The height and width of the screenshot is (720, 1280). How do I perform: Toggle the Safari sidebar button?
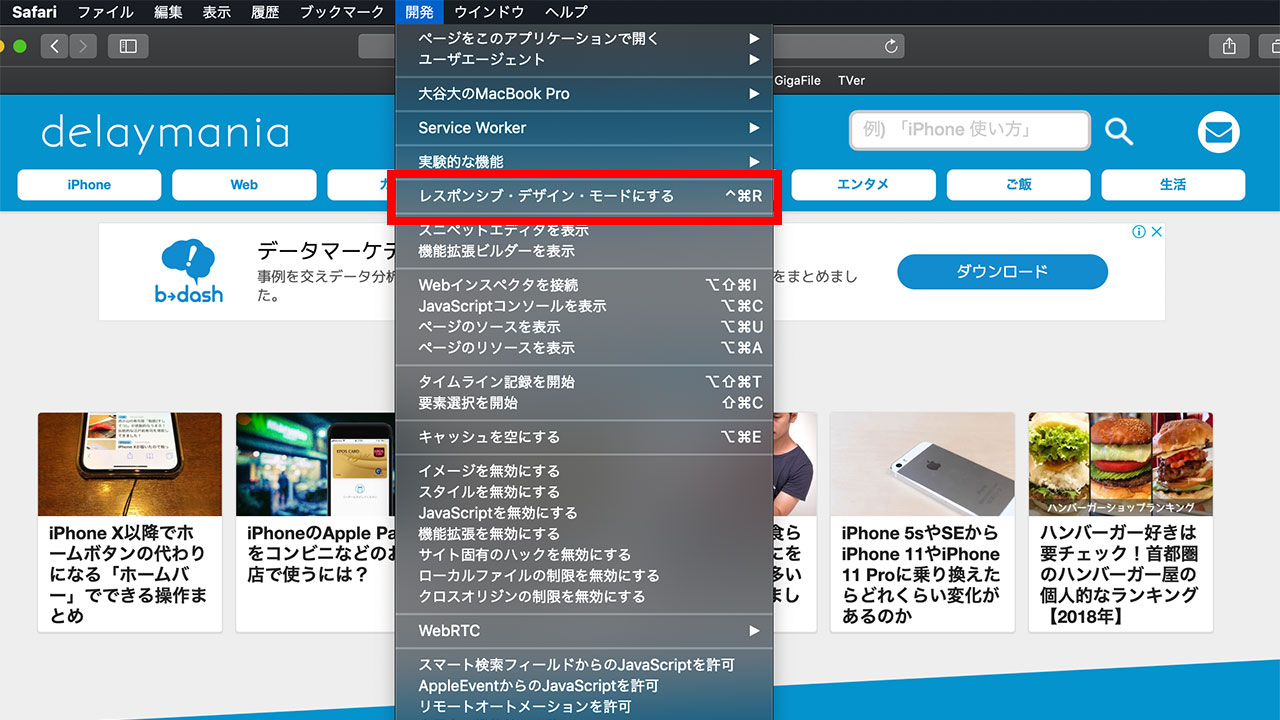pyautogui.click(x=128, y=46)
